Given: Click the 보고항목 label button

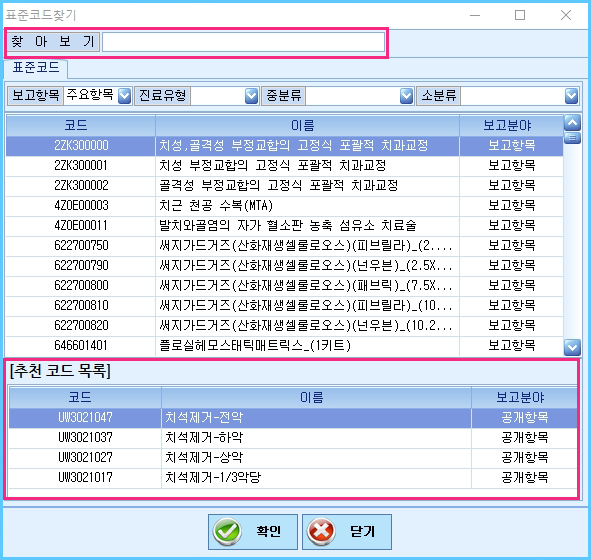Looking at the screenshot, I should 35,96.
